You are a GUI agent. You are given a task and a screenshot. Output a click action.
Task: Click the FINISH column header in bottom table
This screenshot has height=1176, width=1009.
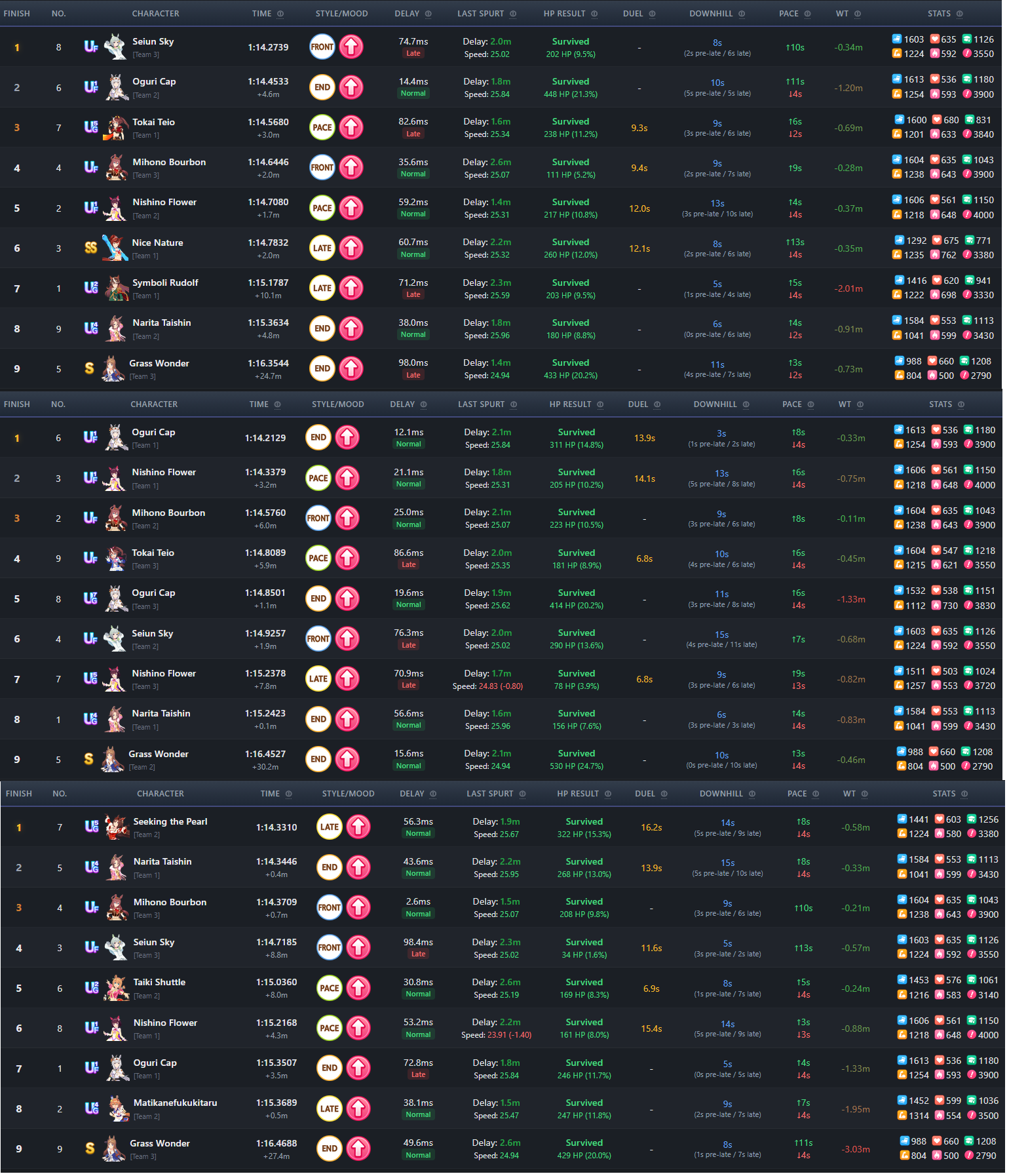[19, 794]
